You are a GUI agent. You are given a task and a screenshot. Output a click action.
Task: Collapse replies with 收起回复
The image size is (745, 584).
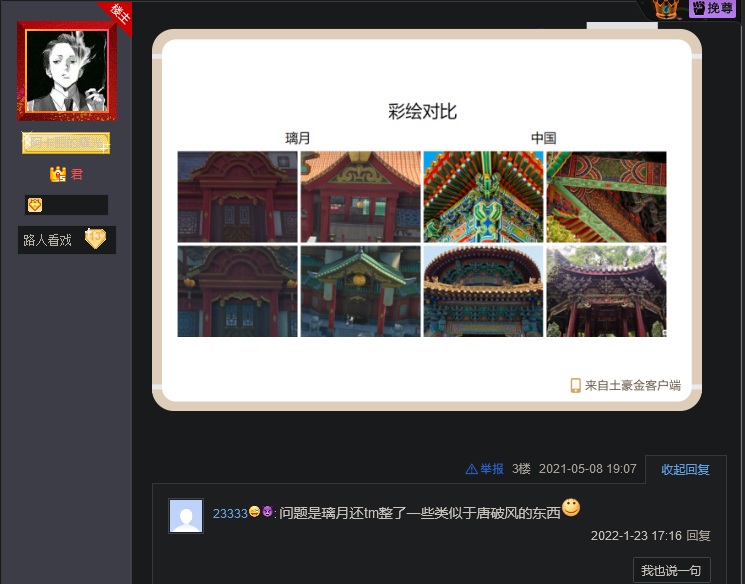point(685,469)
